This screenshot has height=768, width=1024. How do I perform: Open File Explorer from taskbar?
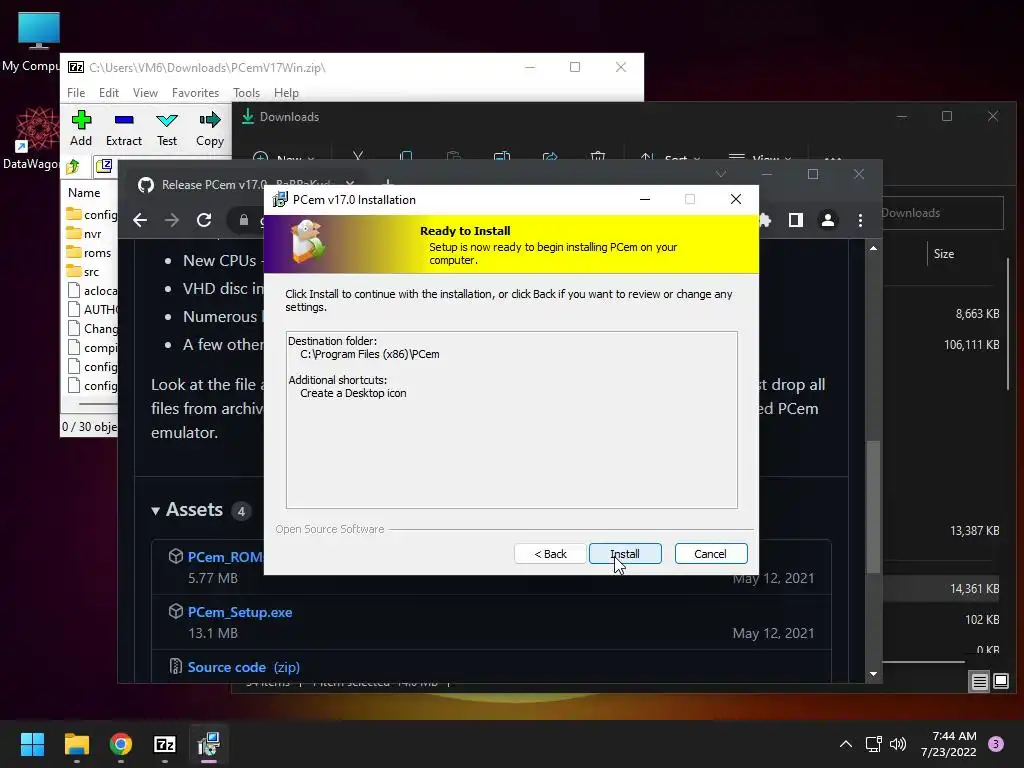coord(76,744)
